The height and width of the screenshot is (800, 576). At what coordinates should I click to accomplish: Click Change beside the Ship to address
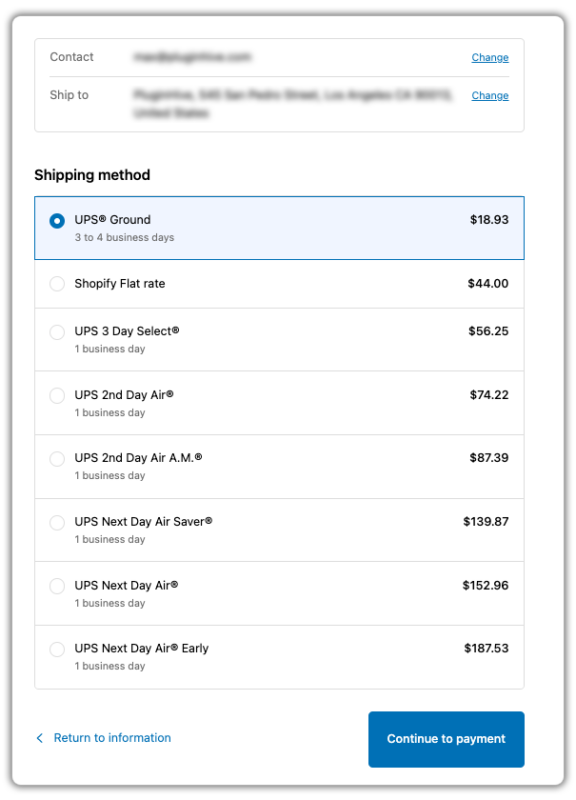[490, 95]
